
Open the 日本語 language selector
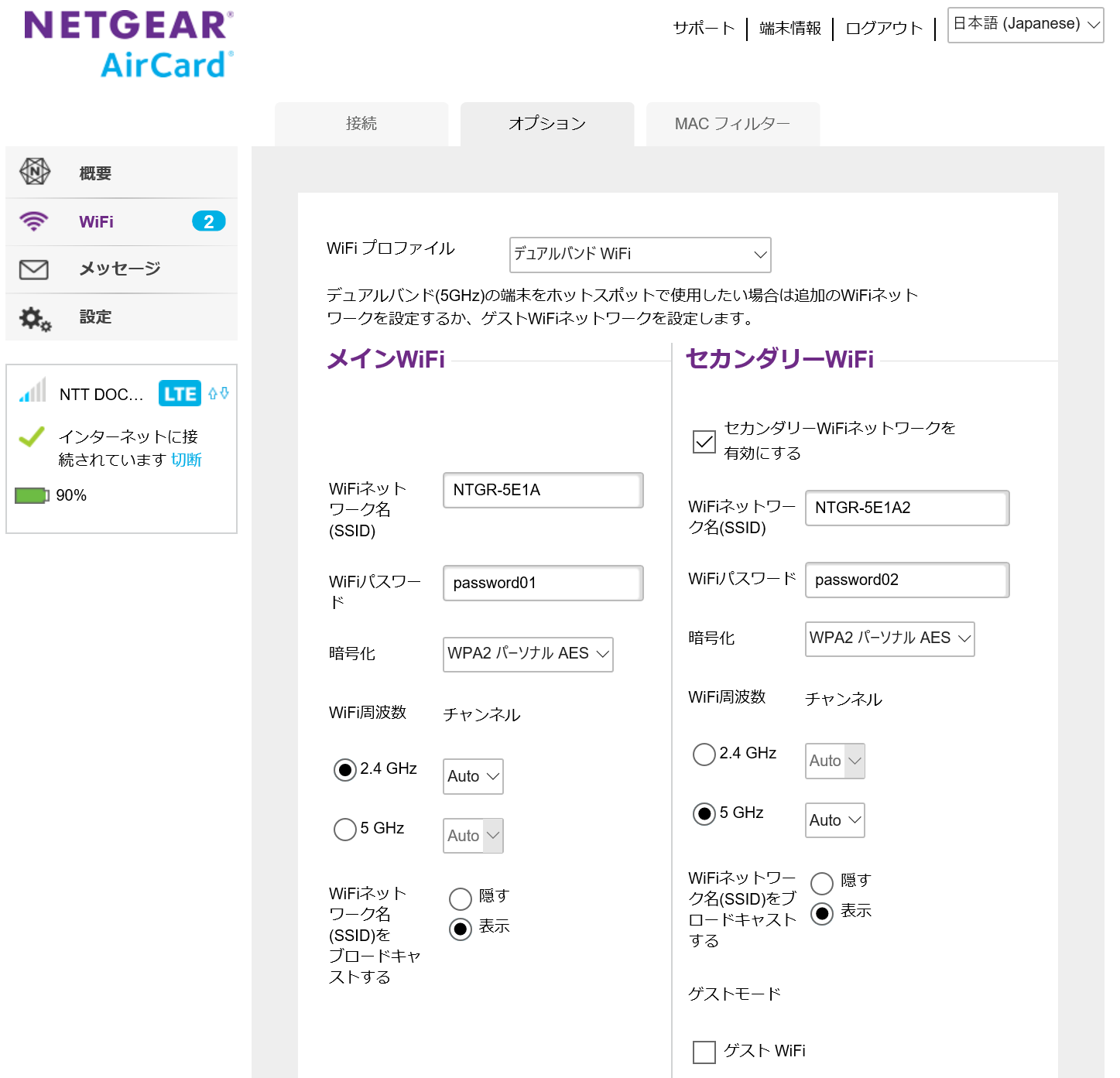(x=1025, y=25)
